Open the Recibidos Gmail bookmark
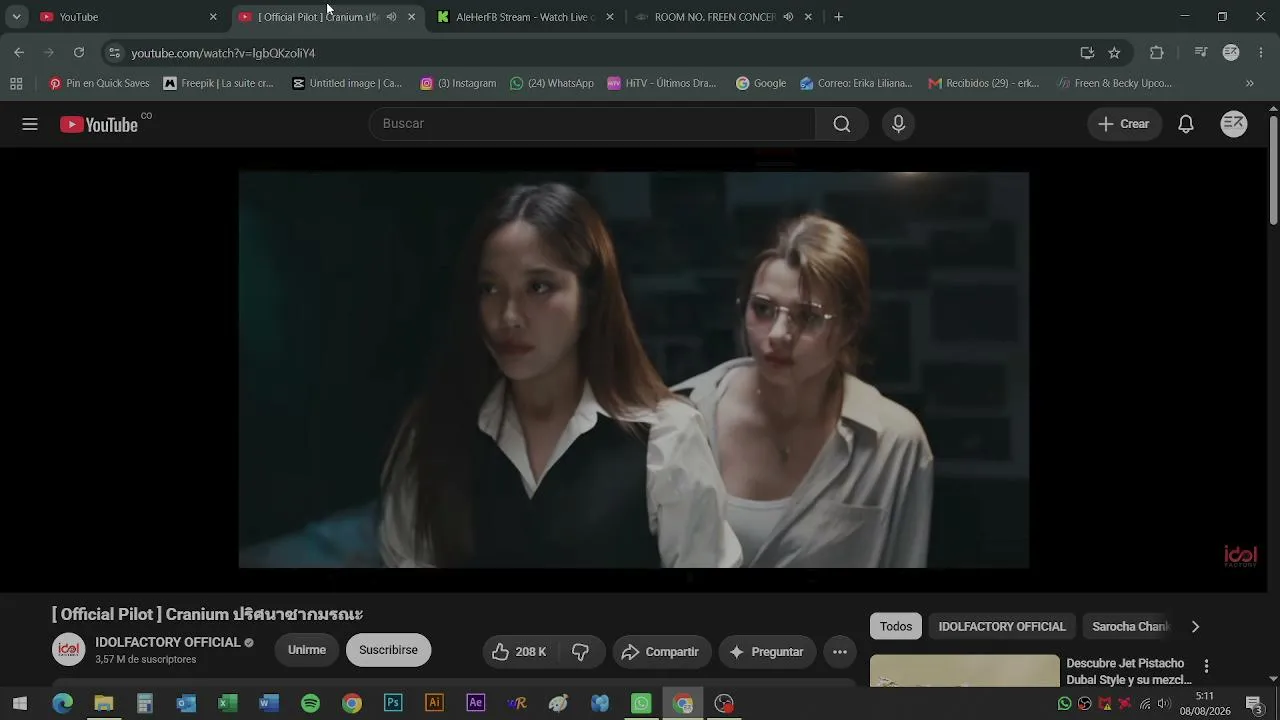The width and height of the screenshot is (1280, 720). click(984, 83)
